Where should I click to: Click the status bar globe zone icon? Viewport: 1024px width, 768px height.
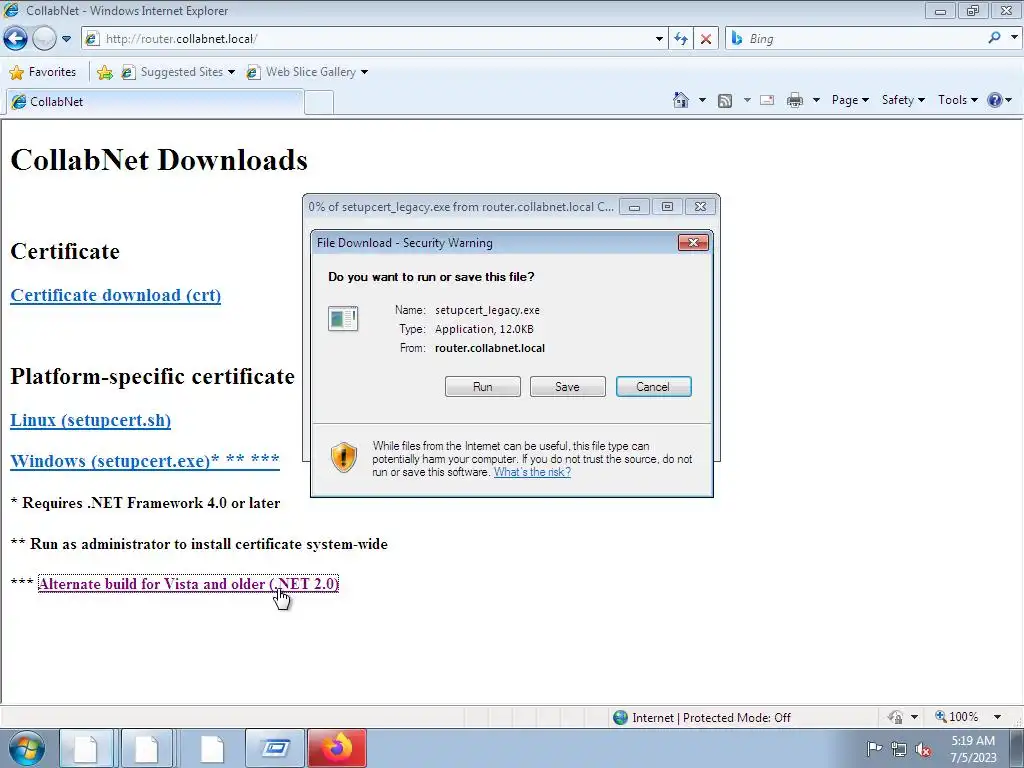pyautogui.click(x=620, y=717)
